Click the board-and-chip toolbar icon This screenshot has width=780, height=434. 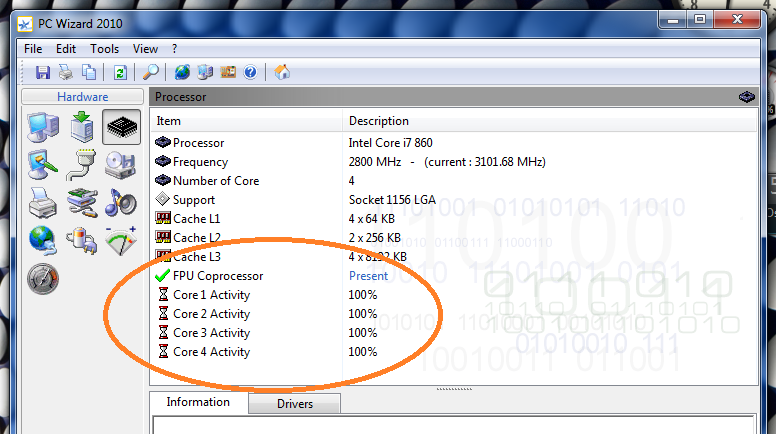click(228, 73)
